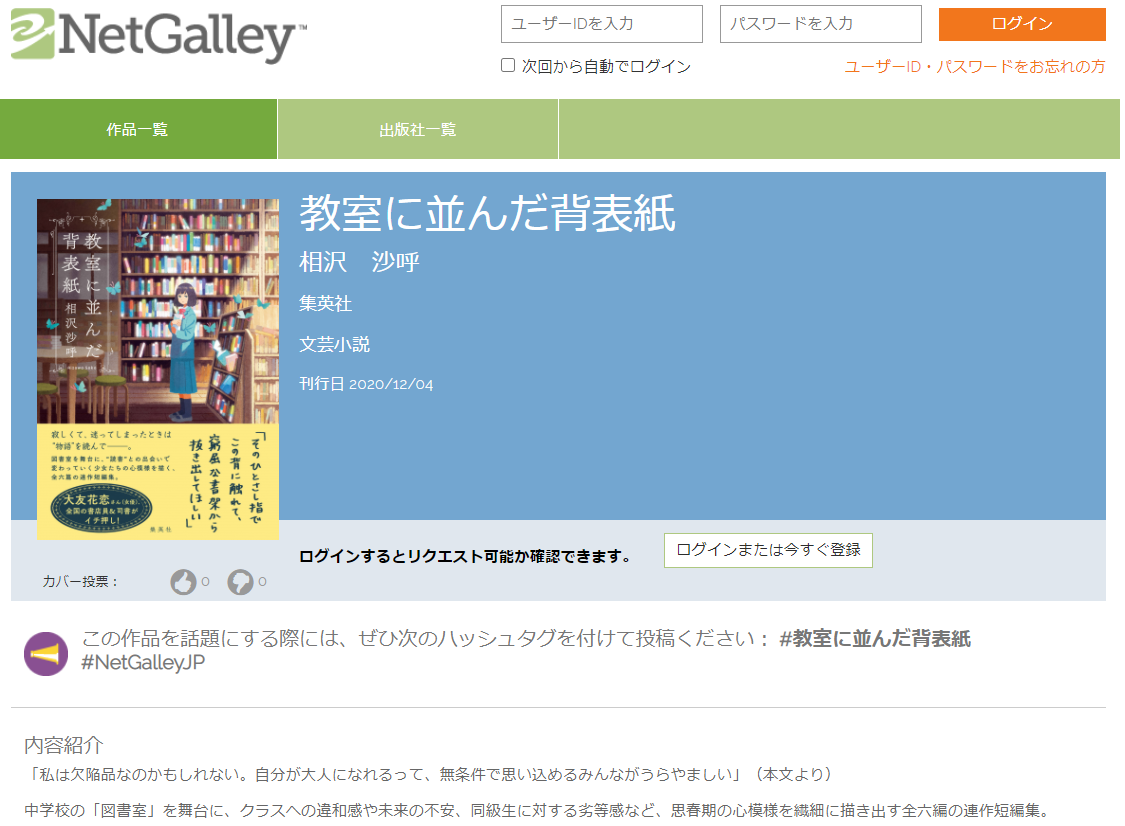Image resolution: width=1125 pixels, height=826 pixels.
Task: Click hashtag #NetGalleyJP
Action: pos(143,662)
